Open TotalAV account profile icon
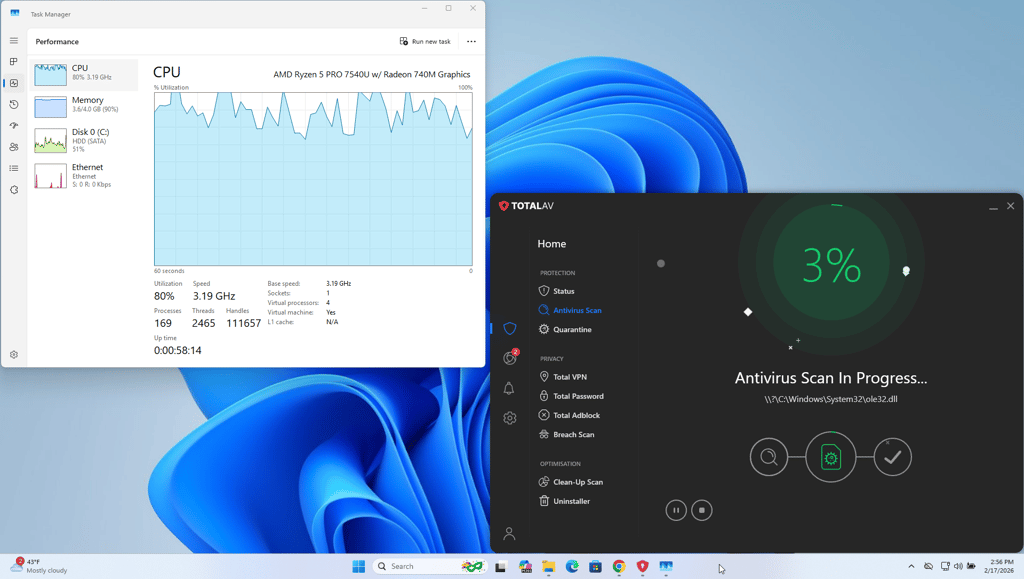The image size is (1024, 579). (x=509, y=533)
